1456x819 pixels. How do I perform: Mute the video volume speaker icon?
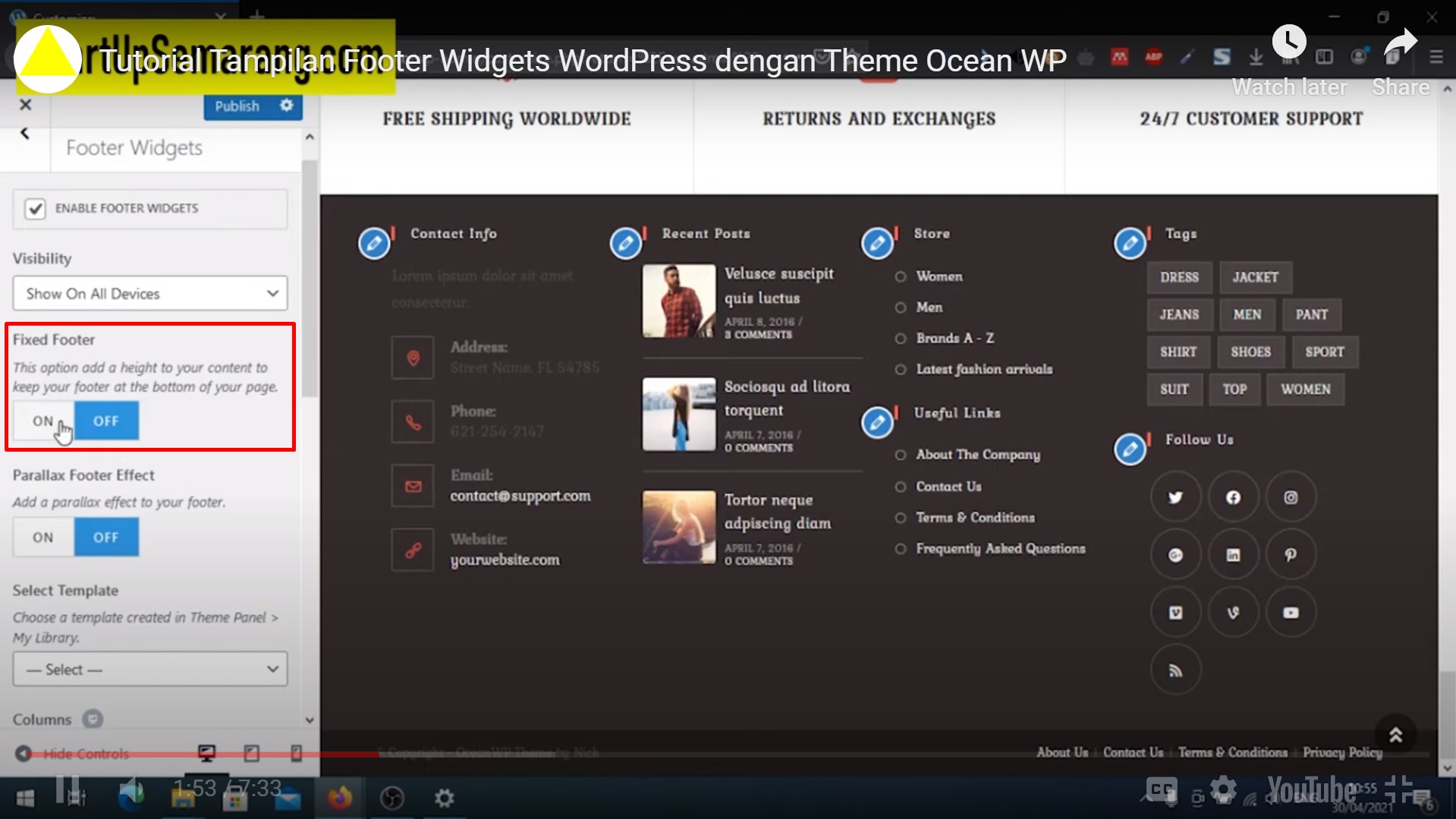click(x=131, y=790)
